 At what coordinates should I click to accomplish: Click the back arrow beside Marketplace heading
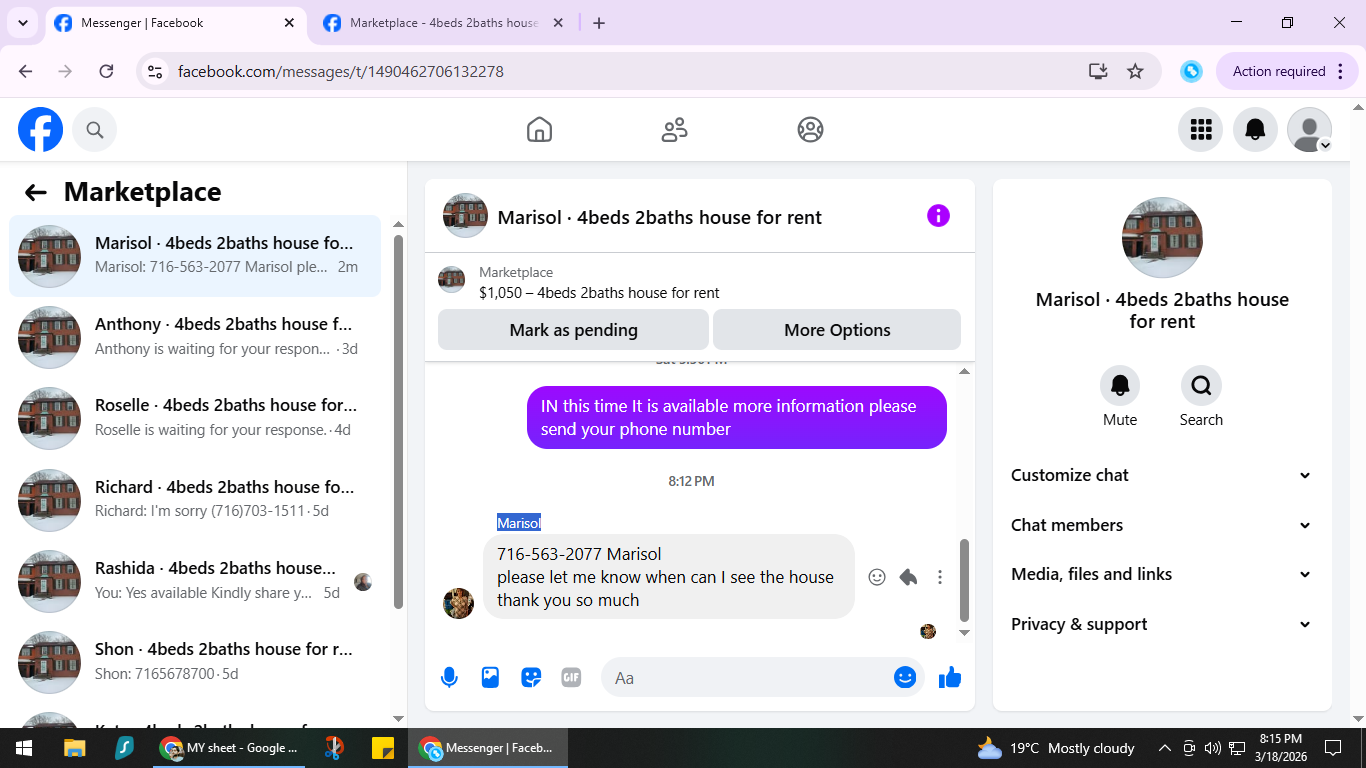36,193
